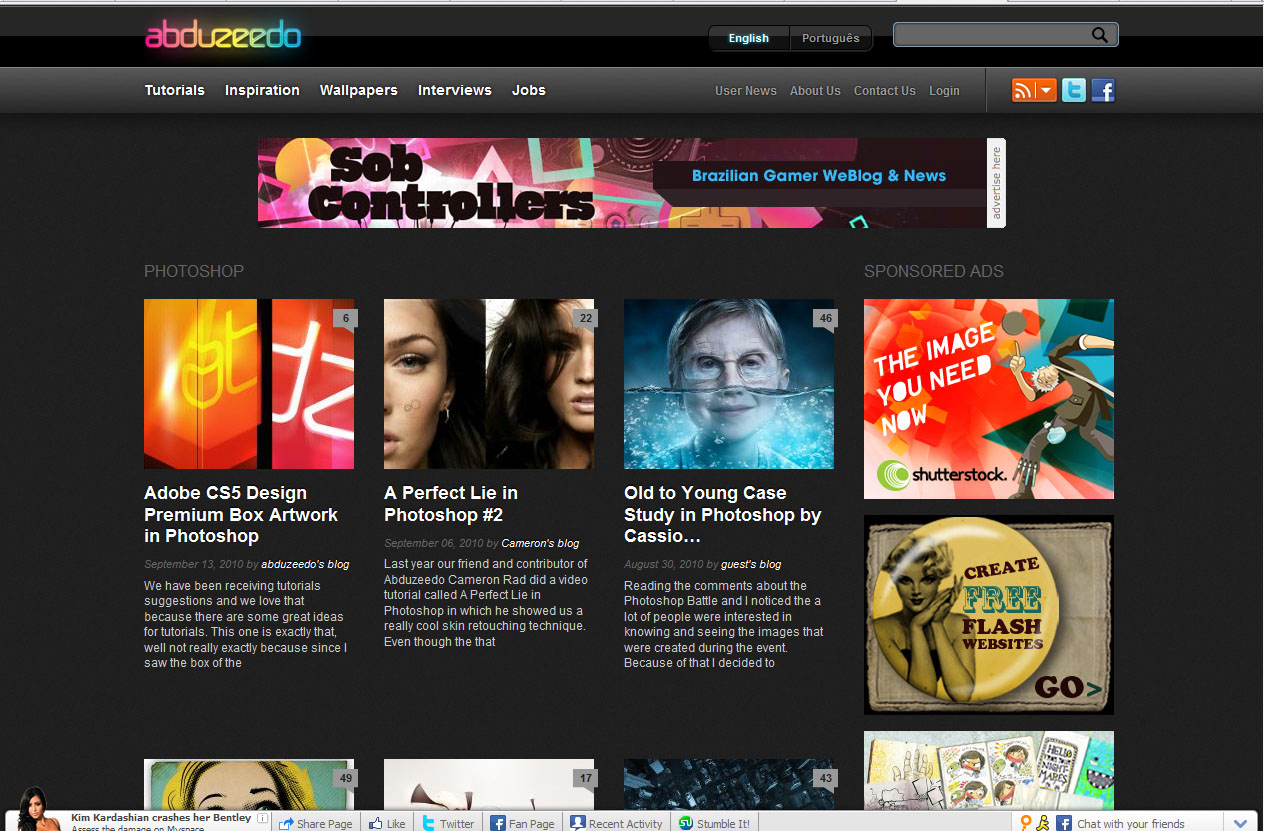Open the dark city aerial thumbnail
Screen dimensions: 1264x831
[x=729, y=785]
